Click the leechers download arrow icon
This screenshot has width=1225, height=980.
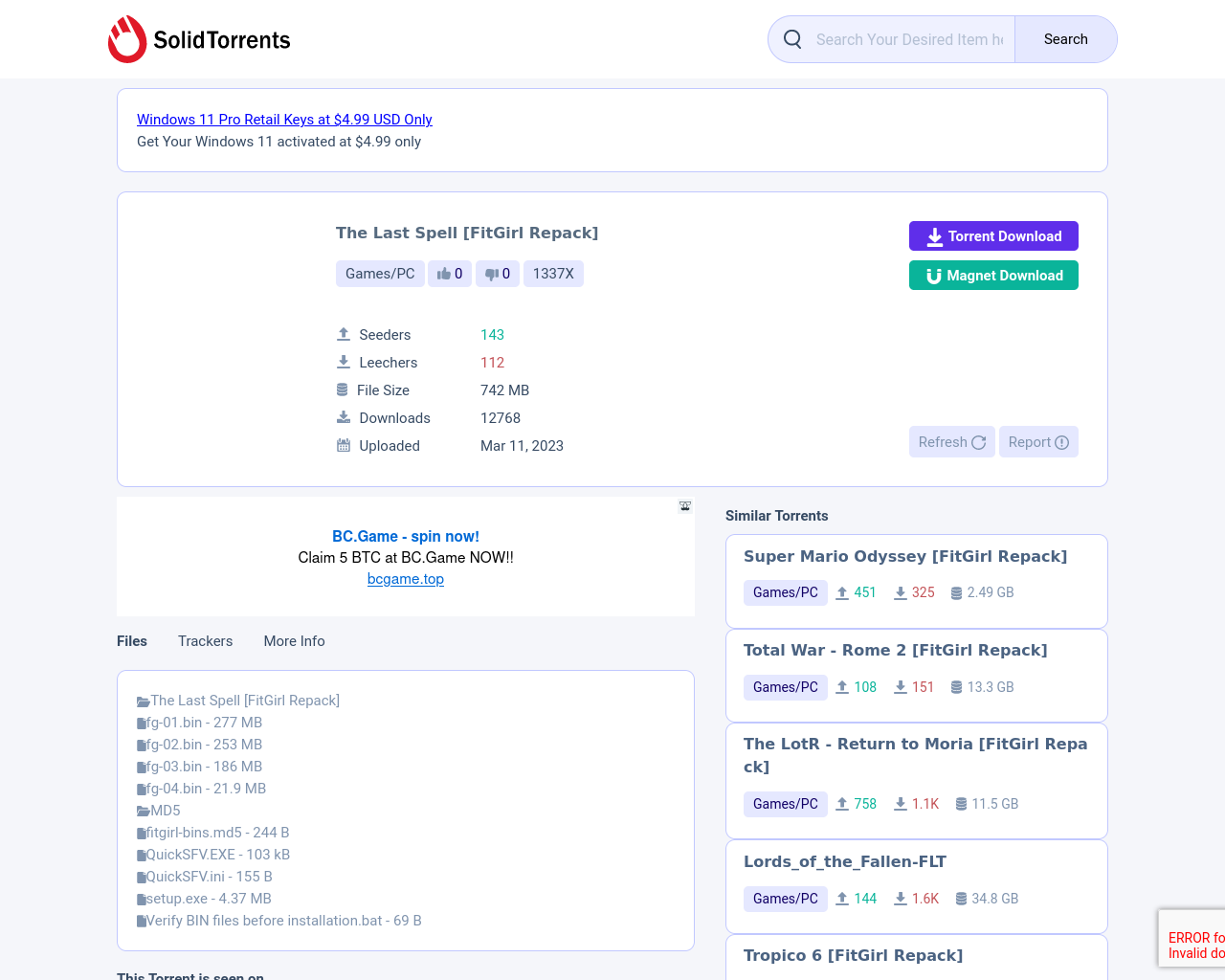(344, 362)
